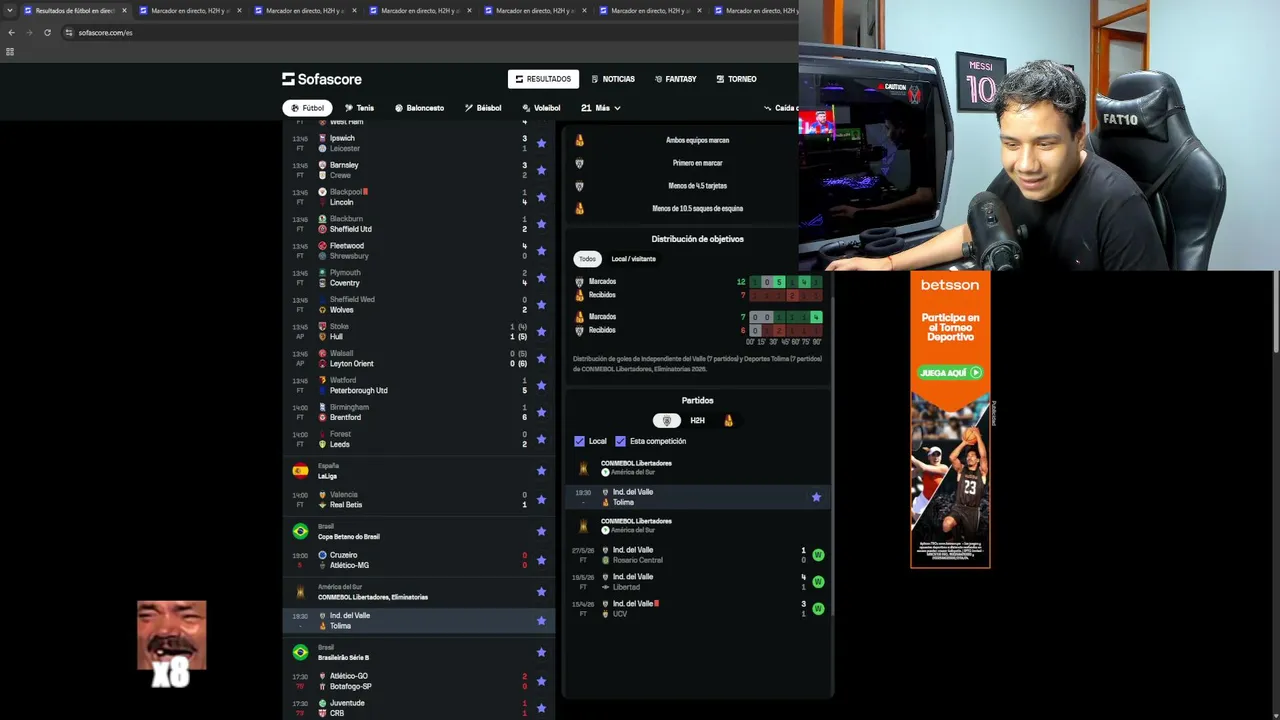Viewport: 1280px width, 720px height.
Task: Click Brazil flag beside Brasileirão Série B
Action: coord(300,652)
